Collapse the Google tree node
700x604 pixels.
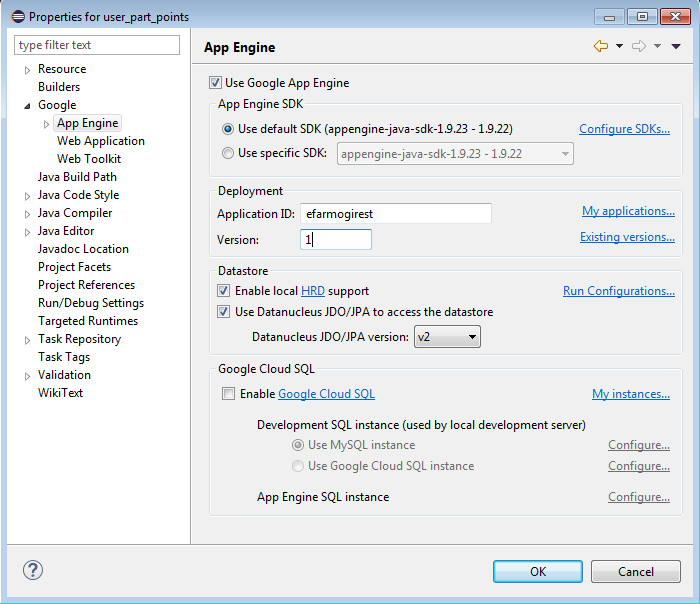click(28, 106)
